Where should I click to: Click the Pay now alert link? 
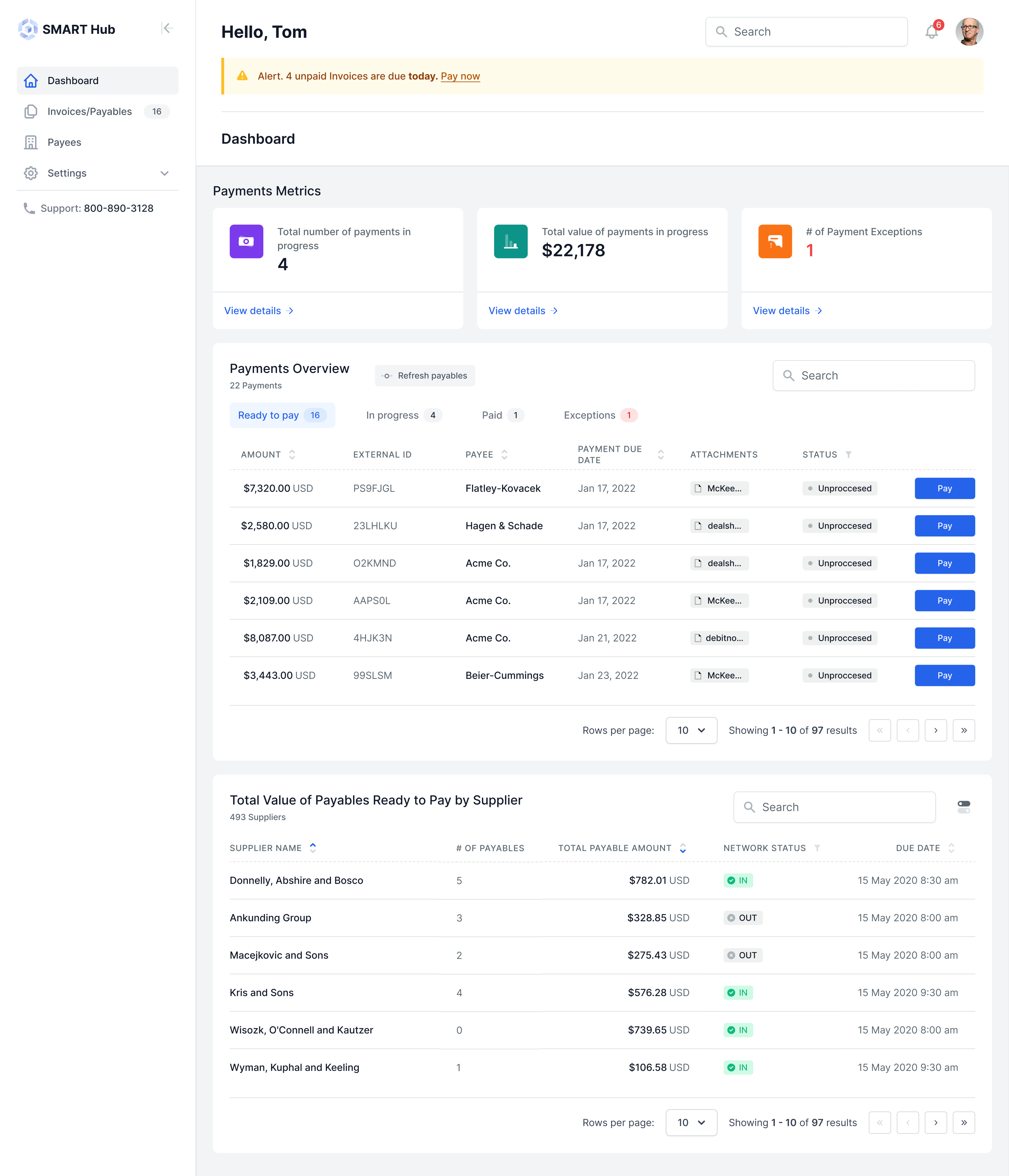point(460,76)
